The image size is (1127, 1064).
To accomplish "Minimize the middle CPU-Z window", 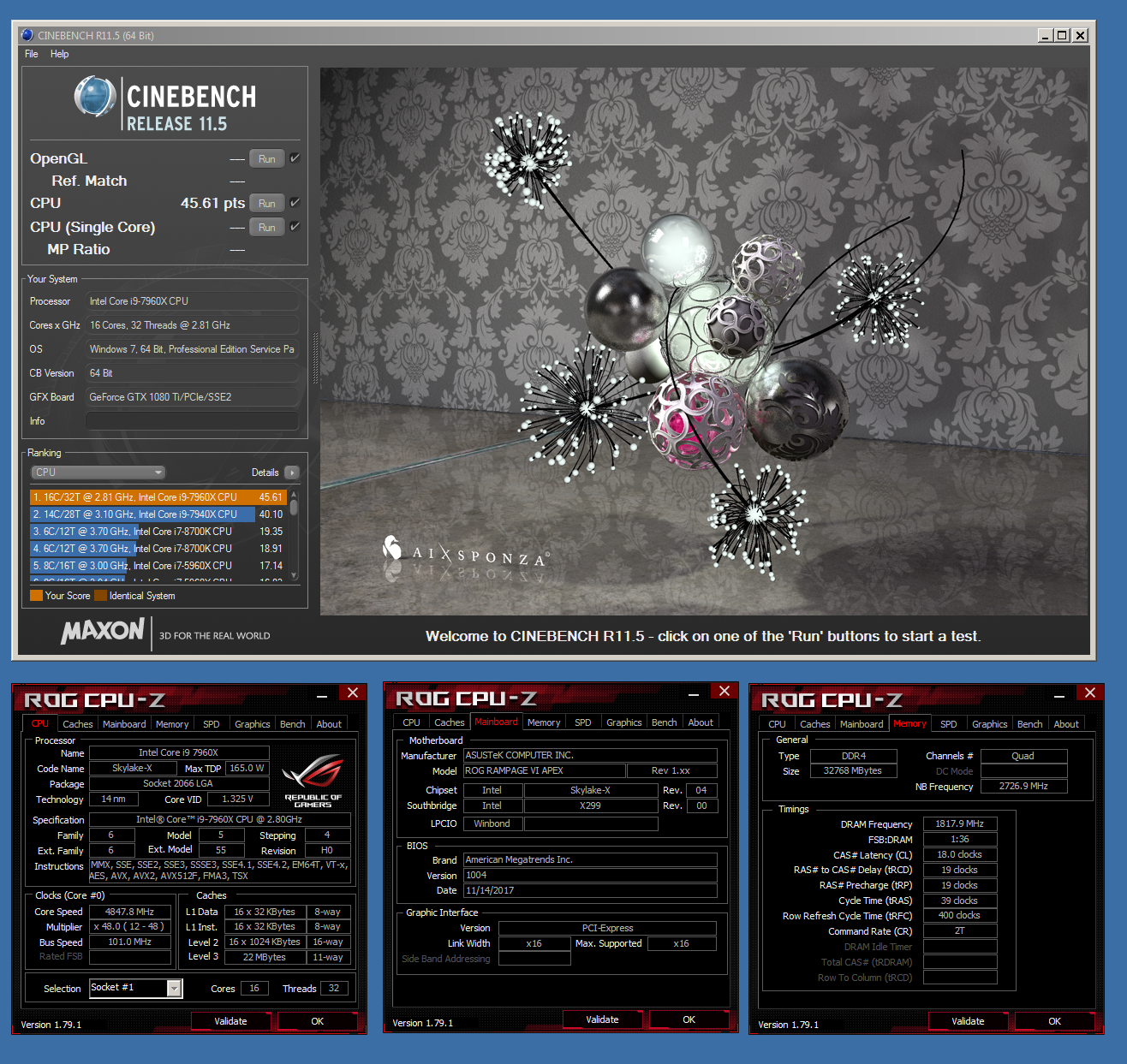I will [x=694, y=692].
